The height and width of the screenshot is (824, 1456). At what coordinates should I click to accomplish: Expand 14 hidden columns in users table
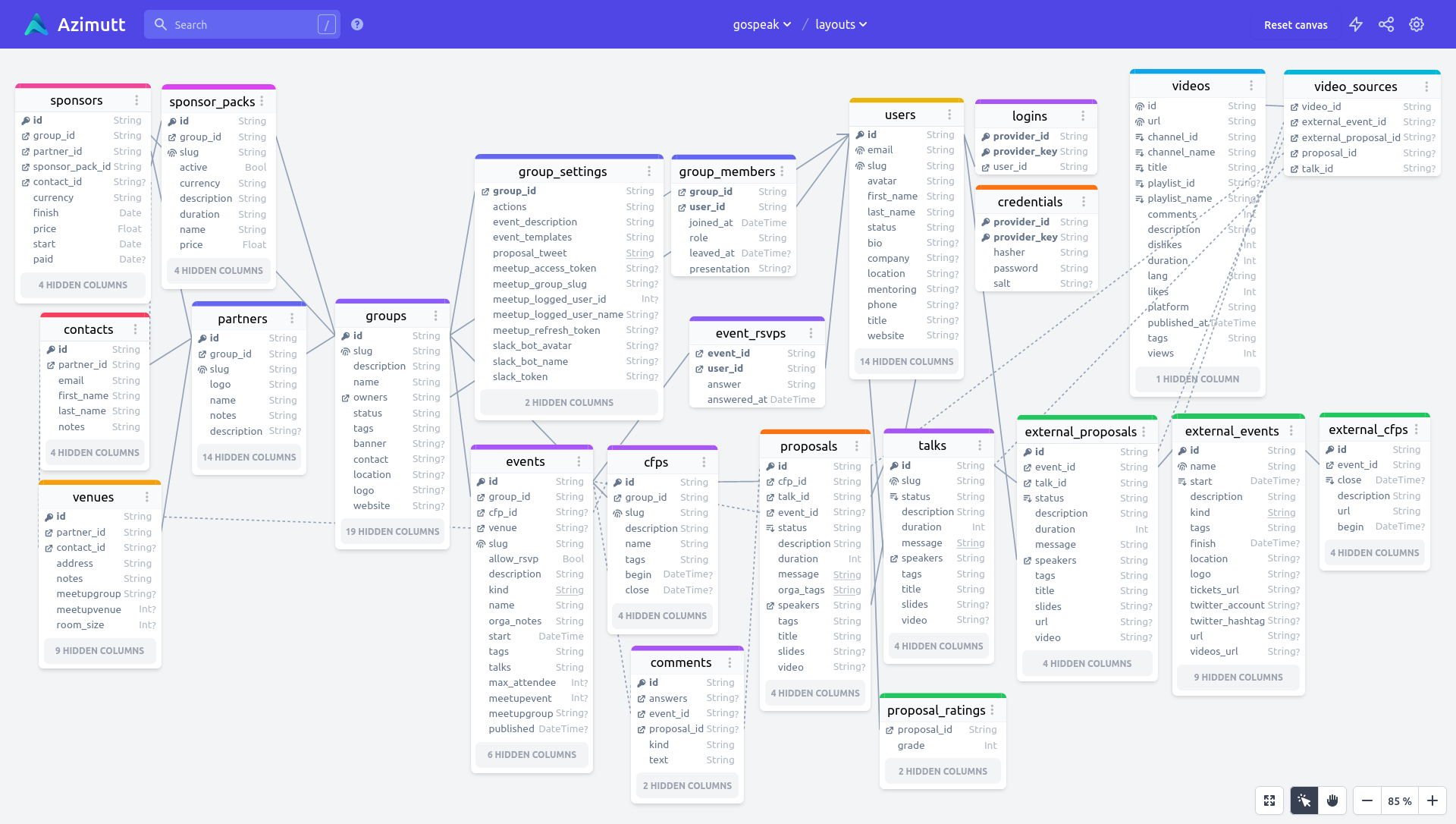[906, 361]
